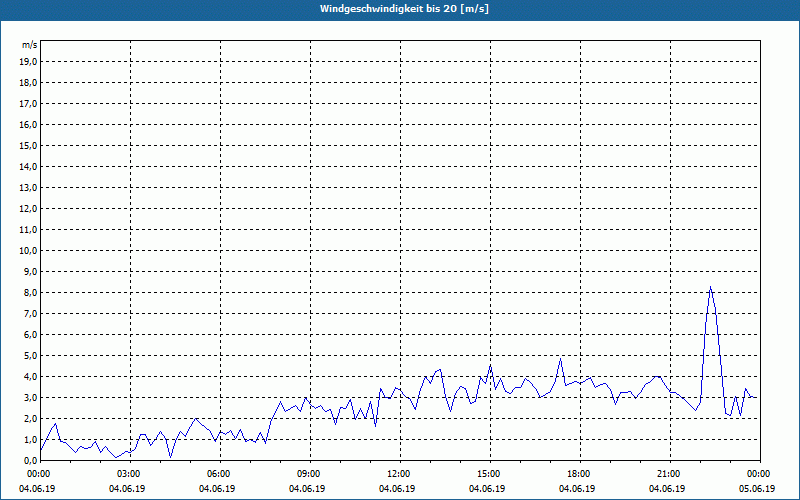
Task: Click the "17,0" y-axis value
Action: [x=28, y=104]
